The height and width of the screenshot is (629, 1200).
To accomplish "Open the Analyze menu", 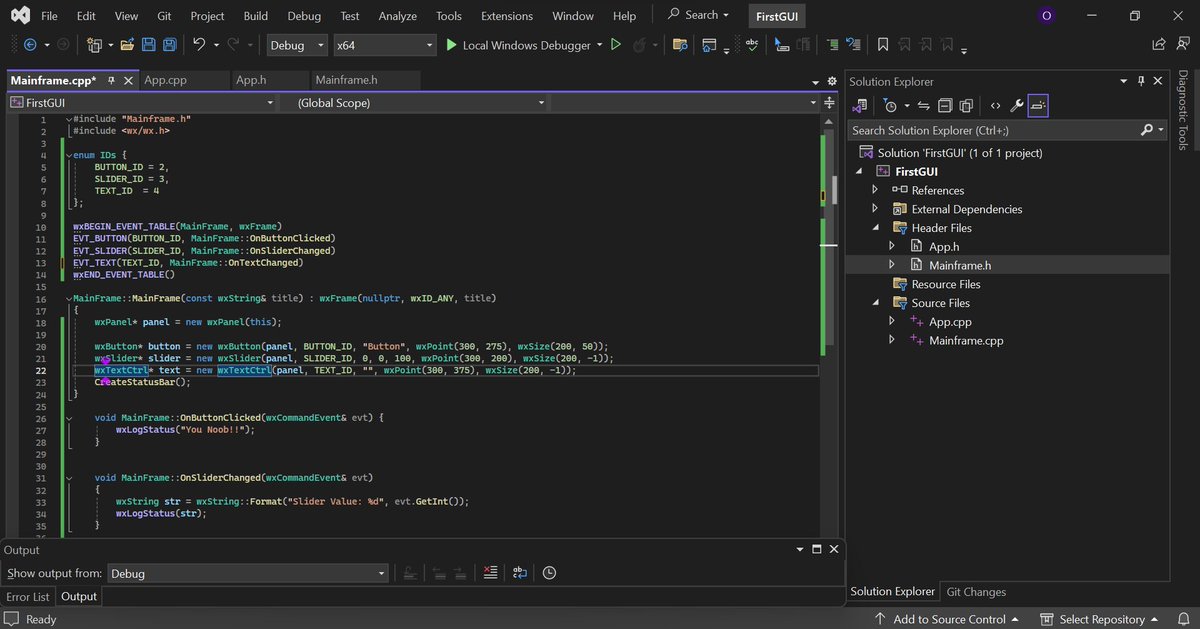I will point(397,16).
